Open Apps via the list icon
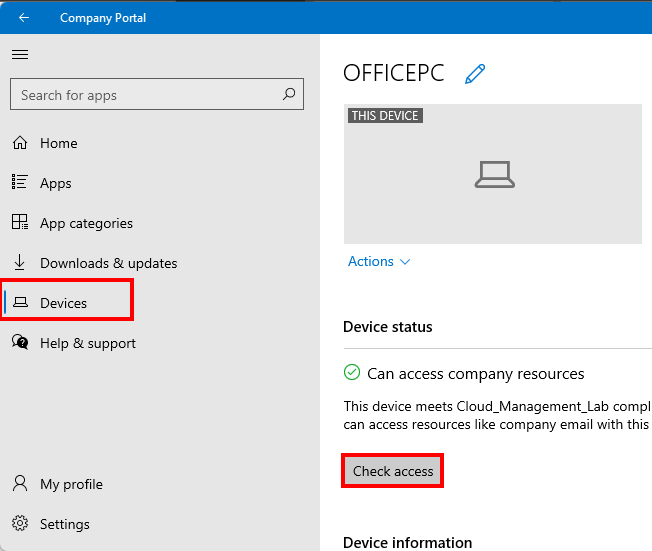Viewport: 652px width, 551px height. coord(20,183)
